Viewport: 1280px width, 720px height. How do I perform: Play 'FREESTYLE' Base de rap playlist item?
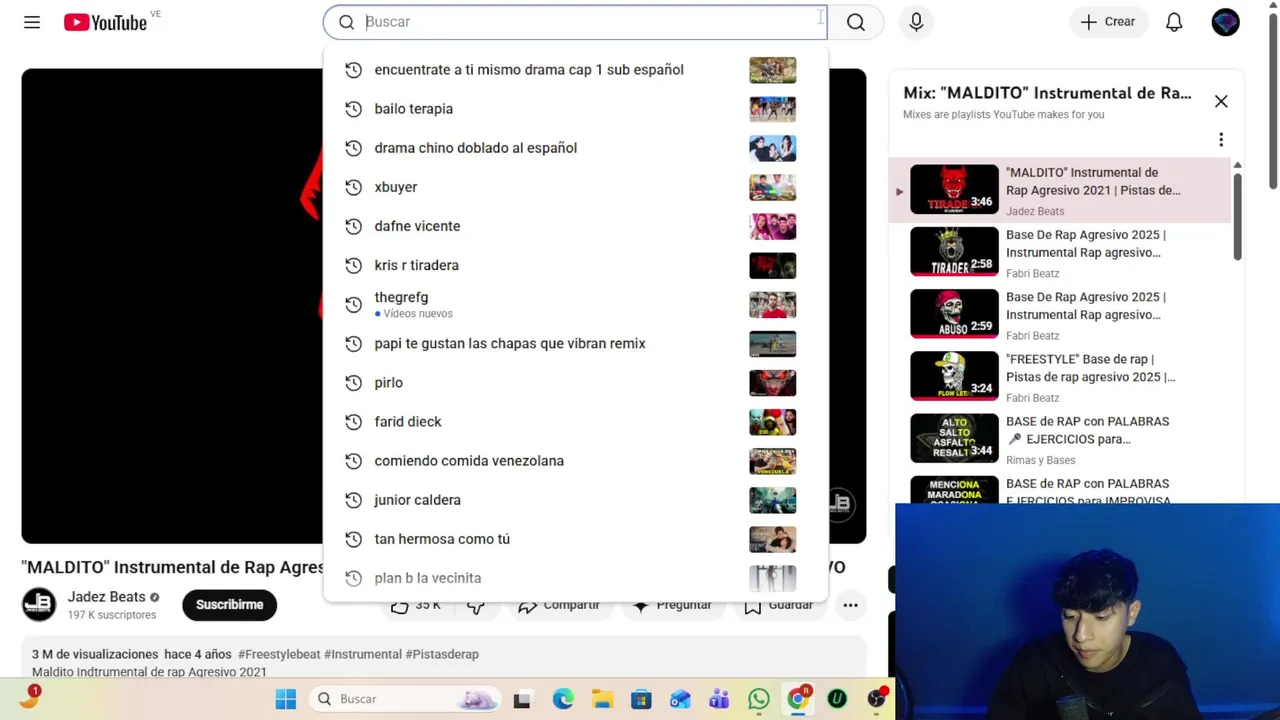click(x=1059, y=376)
